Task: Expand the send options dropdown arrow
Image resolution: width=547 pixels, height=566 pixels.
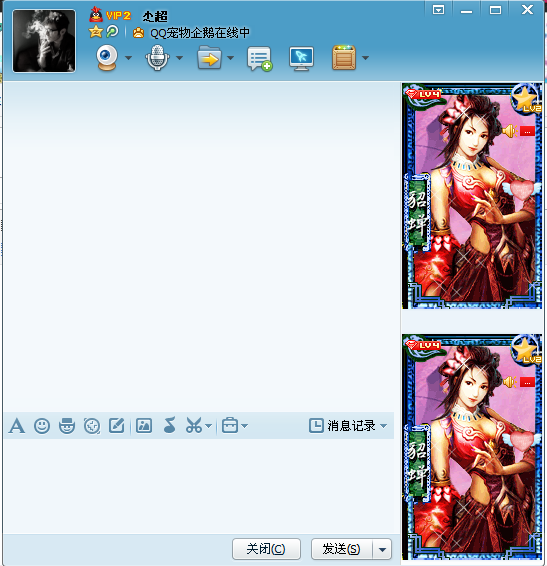Action: [382, 550]
